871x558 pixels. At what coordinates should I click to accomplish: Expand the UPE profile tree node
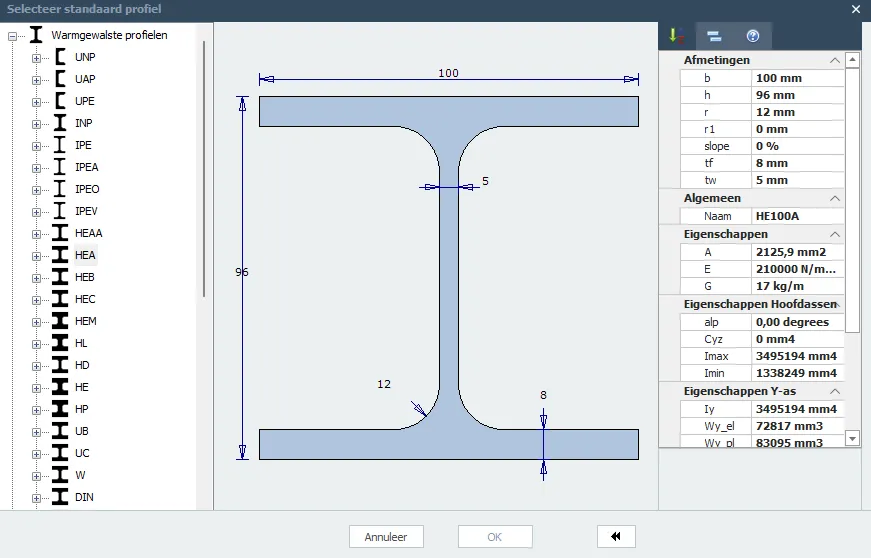37,102
